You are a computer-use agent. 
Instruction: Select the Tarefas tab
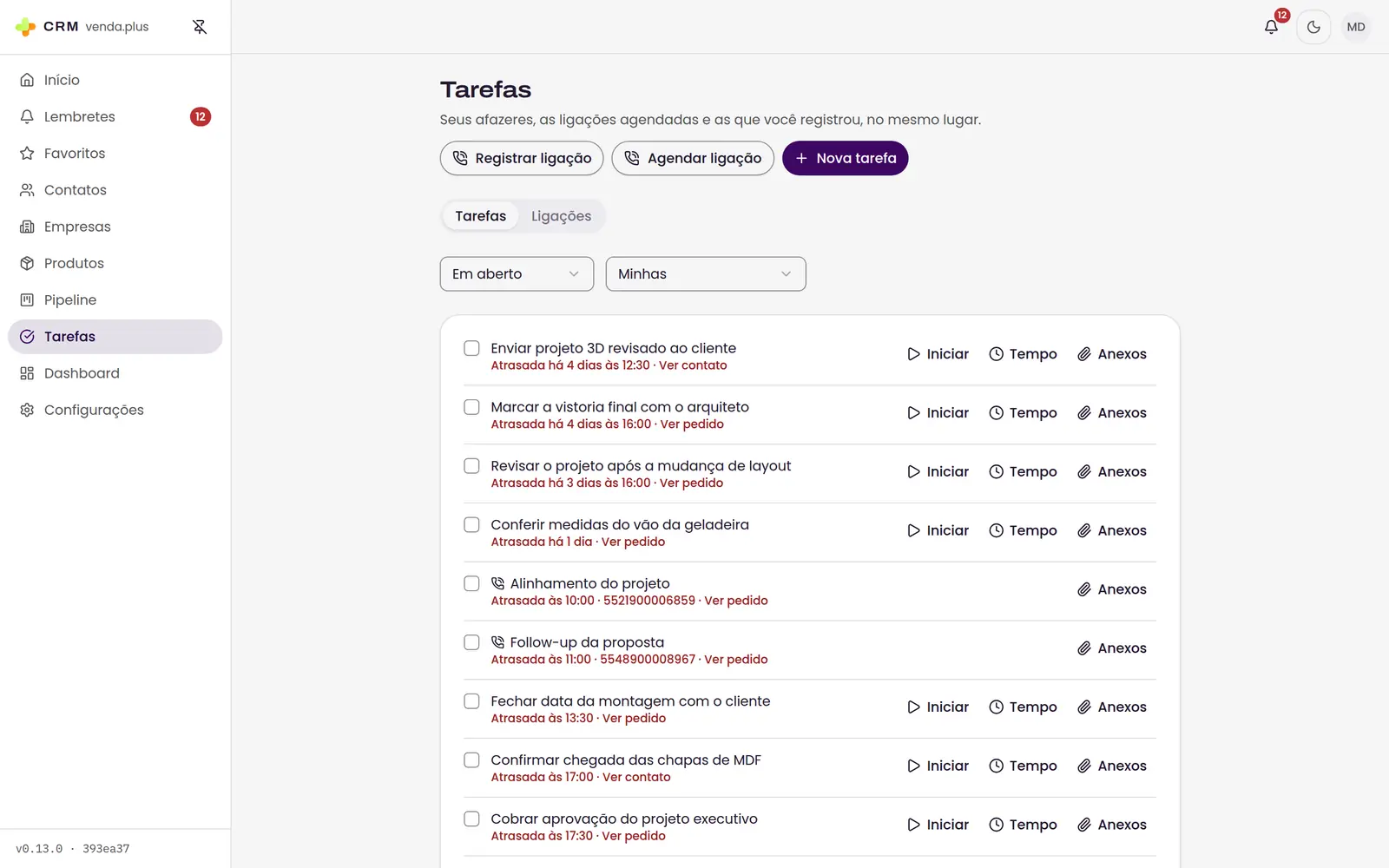click(480, 216)
